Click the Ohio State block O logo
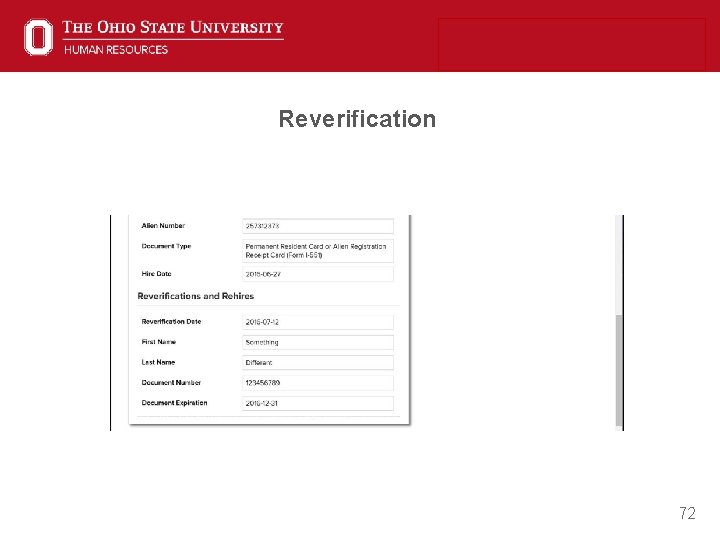Image resolution: width=720 pixels, height=540 pixels. click(x=39, y=37)
